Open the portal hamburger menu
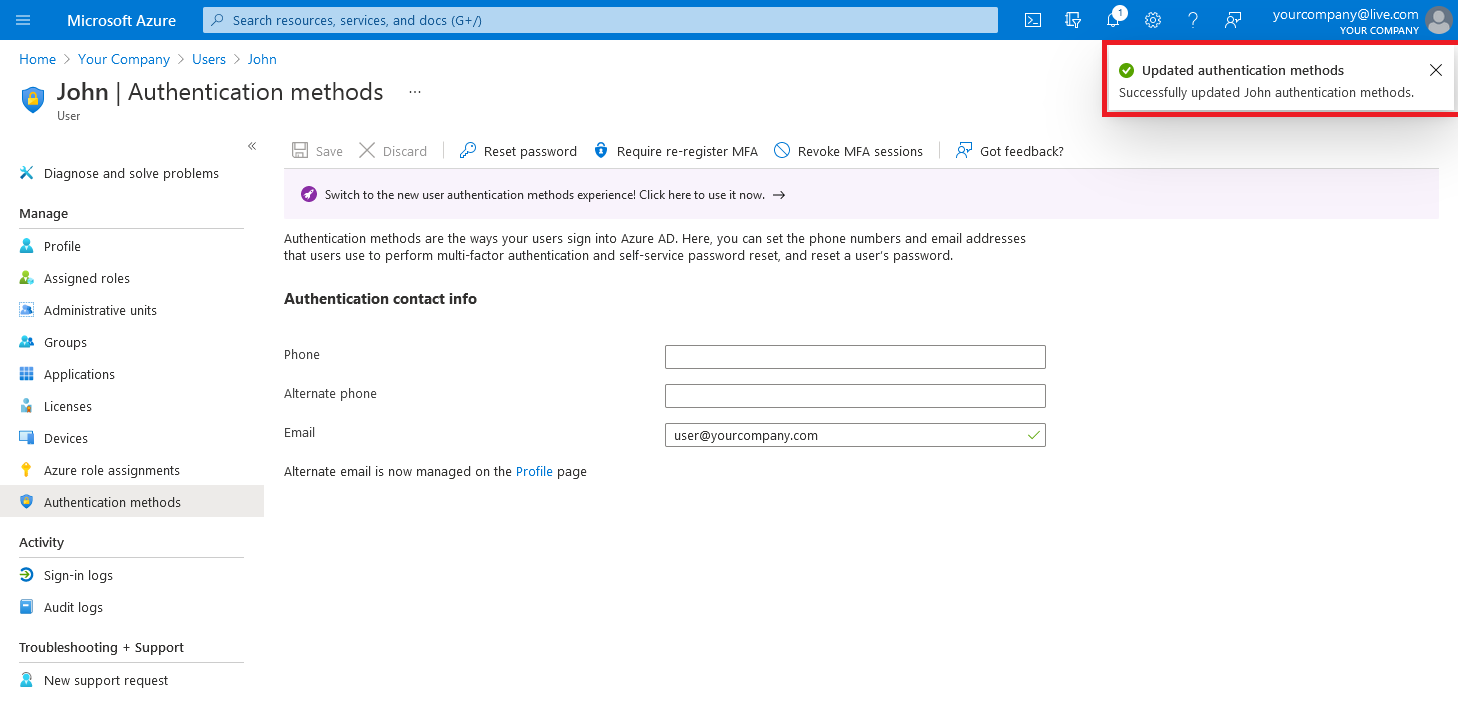 click(x=22, y=20)
